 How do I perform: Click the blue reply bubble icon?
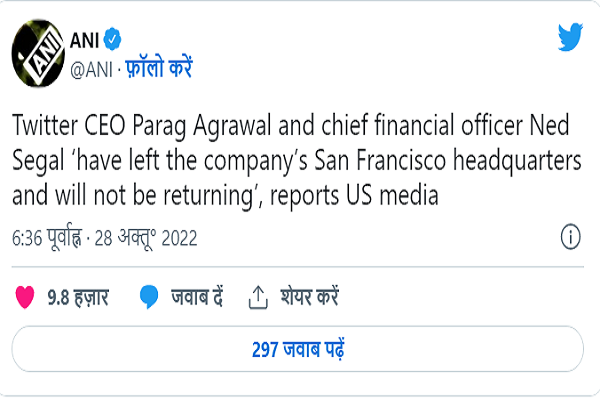coord(150,297)
